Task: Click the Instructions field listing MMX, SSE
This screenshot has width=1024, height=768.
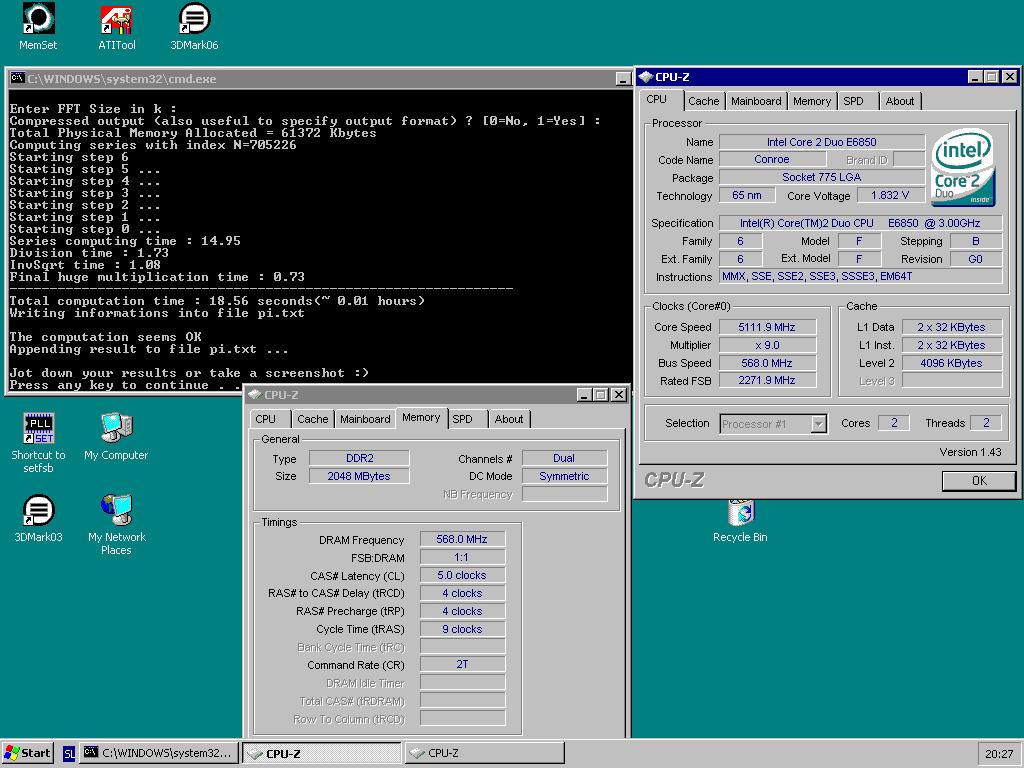Action: (x=861, y=276)
